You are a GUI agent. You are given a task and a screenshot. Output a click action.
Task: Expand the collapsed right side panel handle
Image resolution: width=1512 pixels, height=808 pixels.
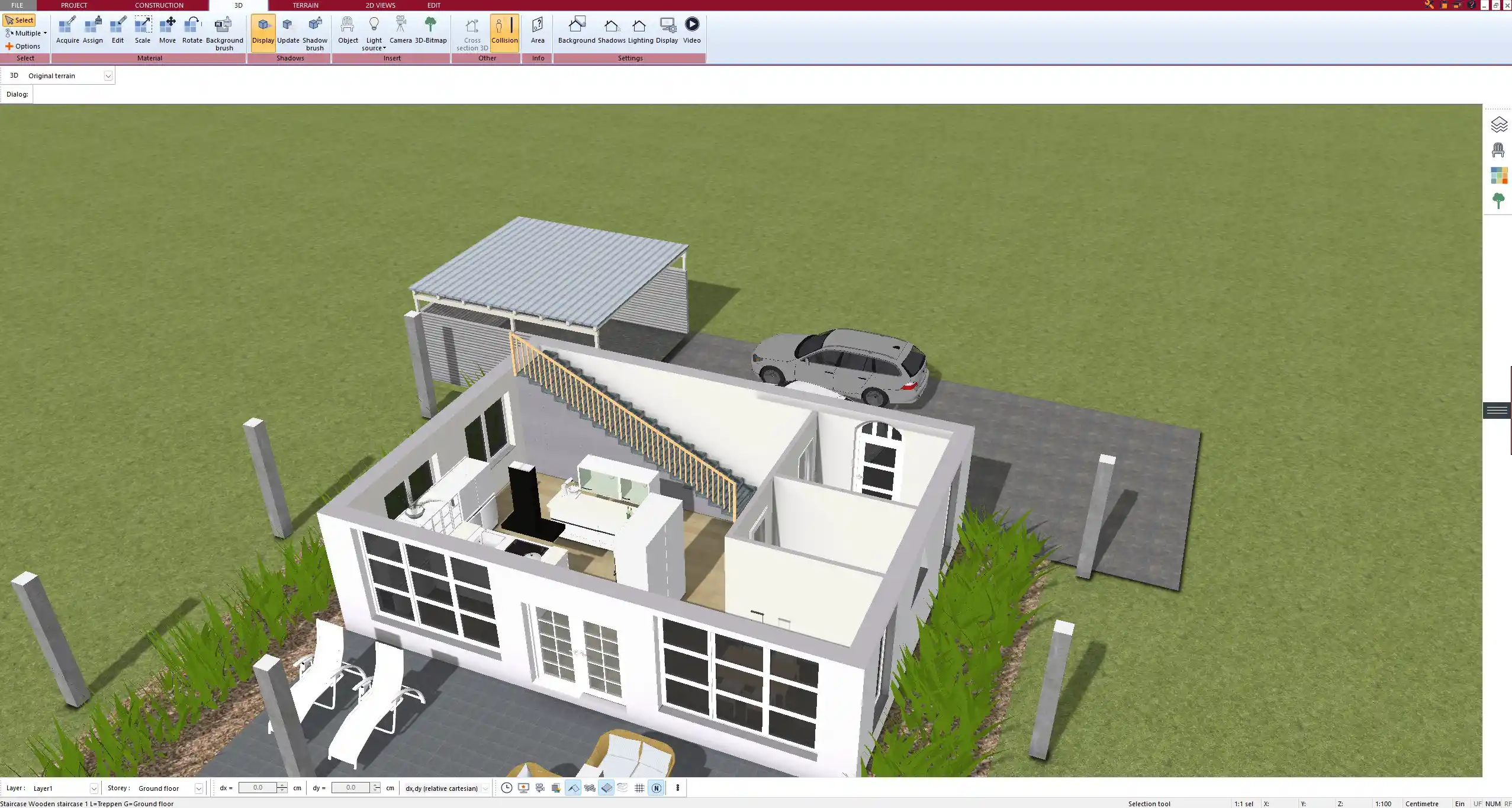[1497, 410]
